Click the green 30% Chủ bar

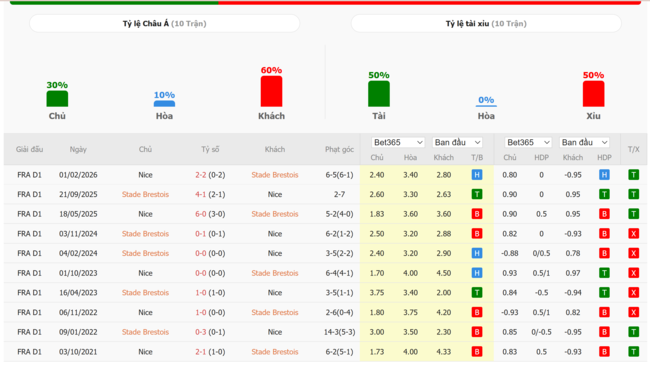coord(57,99)
